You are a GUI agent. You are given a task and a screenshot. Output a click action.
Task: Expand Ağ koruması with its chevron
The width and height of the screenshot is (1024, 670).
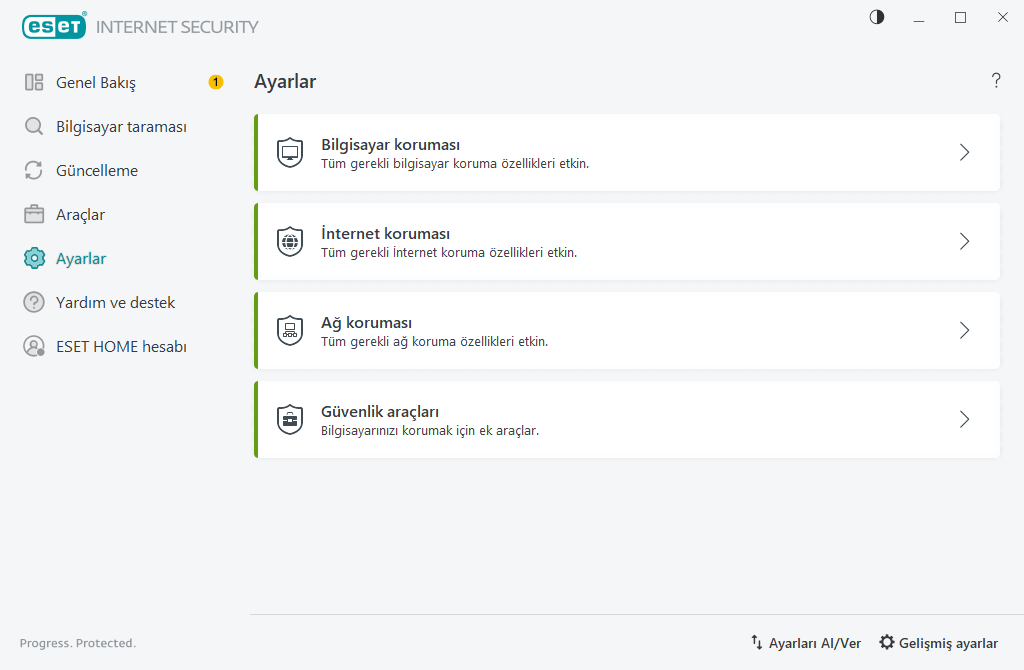click(x=965, y=330)
